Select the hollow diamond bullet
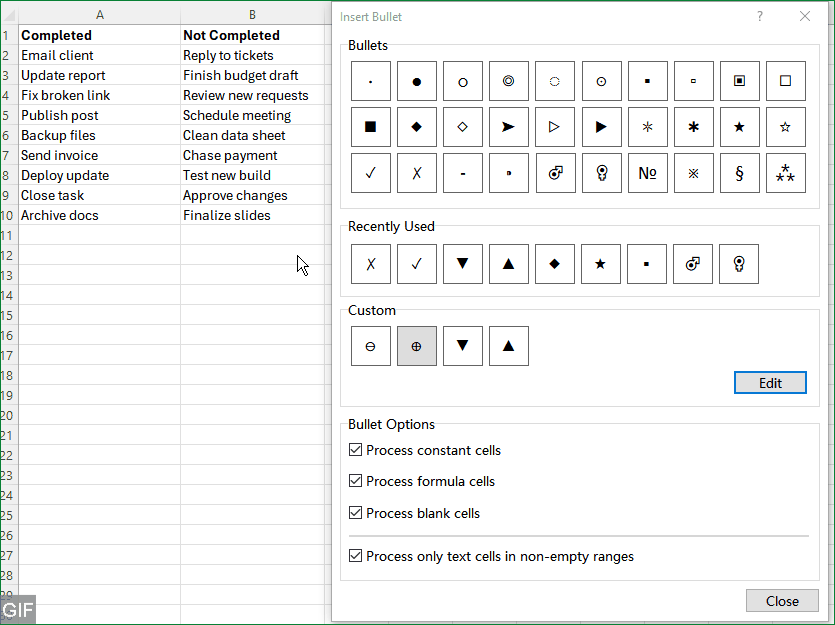The height and width of the screenshot is (625, 835). [x=463, y=127]
